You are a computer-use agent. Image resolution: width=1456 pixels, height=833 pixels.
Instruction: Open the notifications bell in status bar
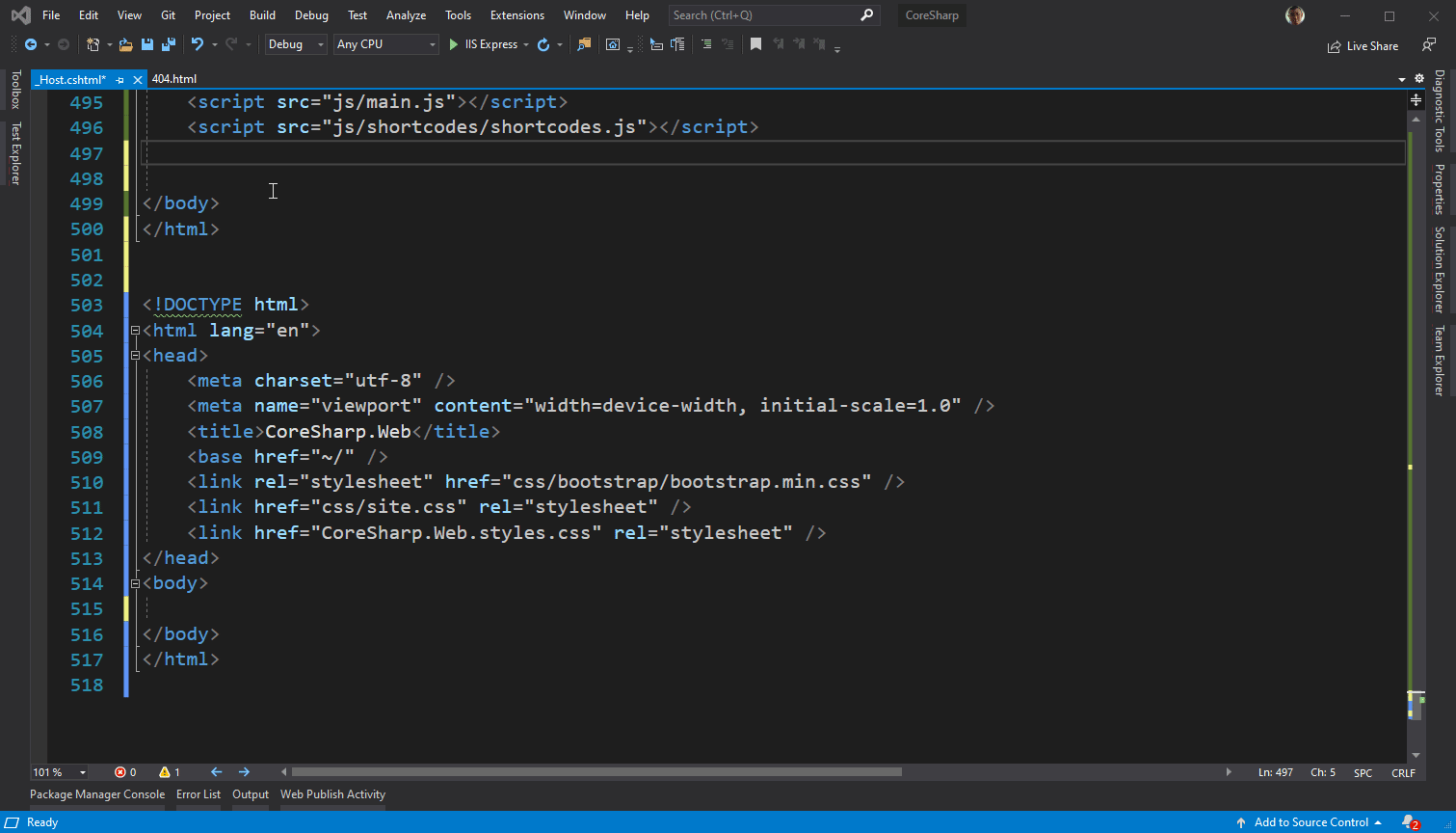pos(1409,822)
